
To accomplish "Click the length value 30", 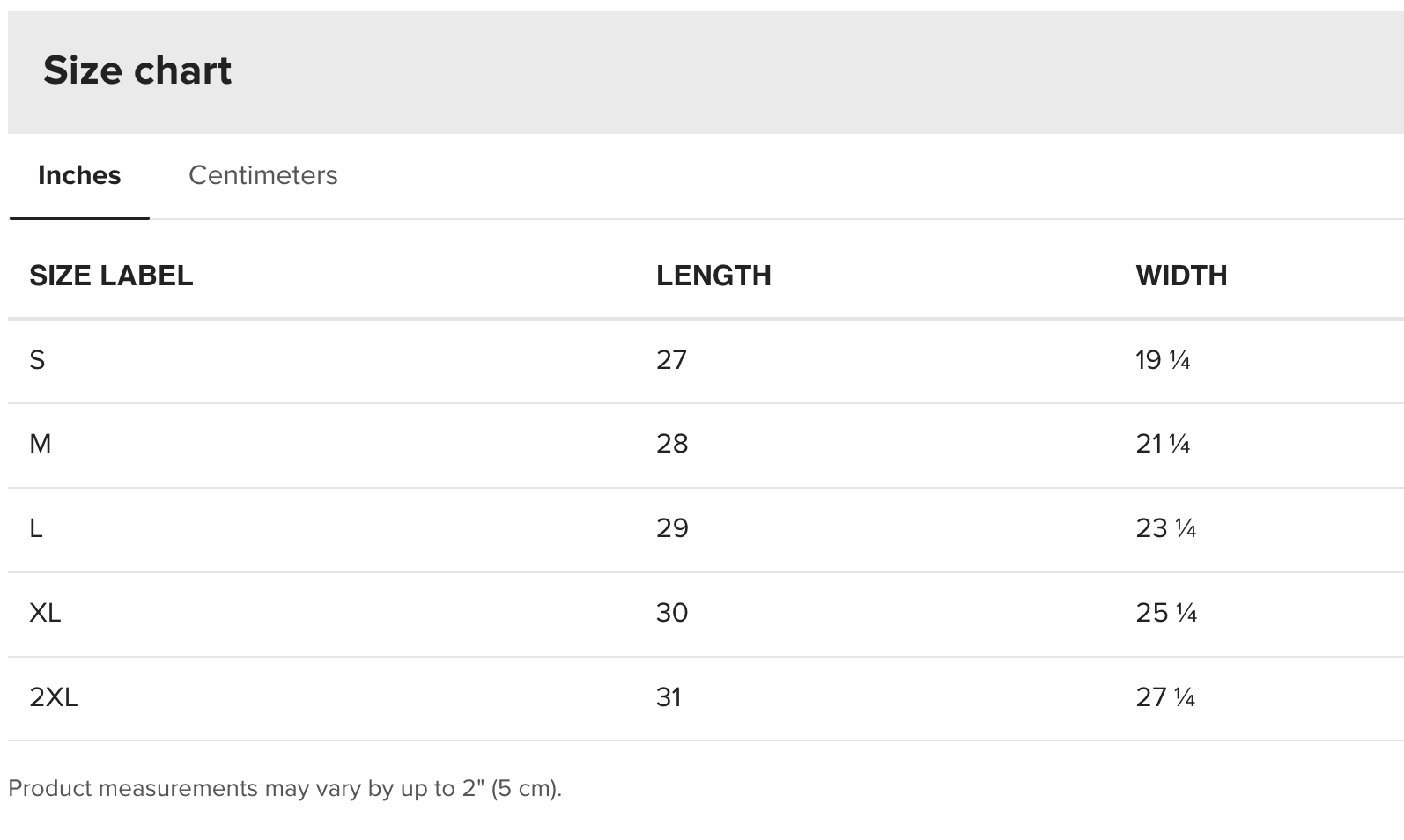I will [672, 613].
